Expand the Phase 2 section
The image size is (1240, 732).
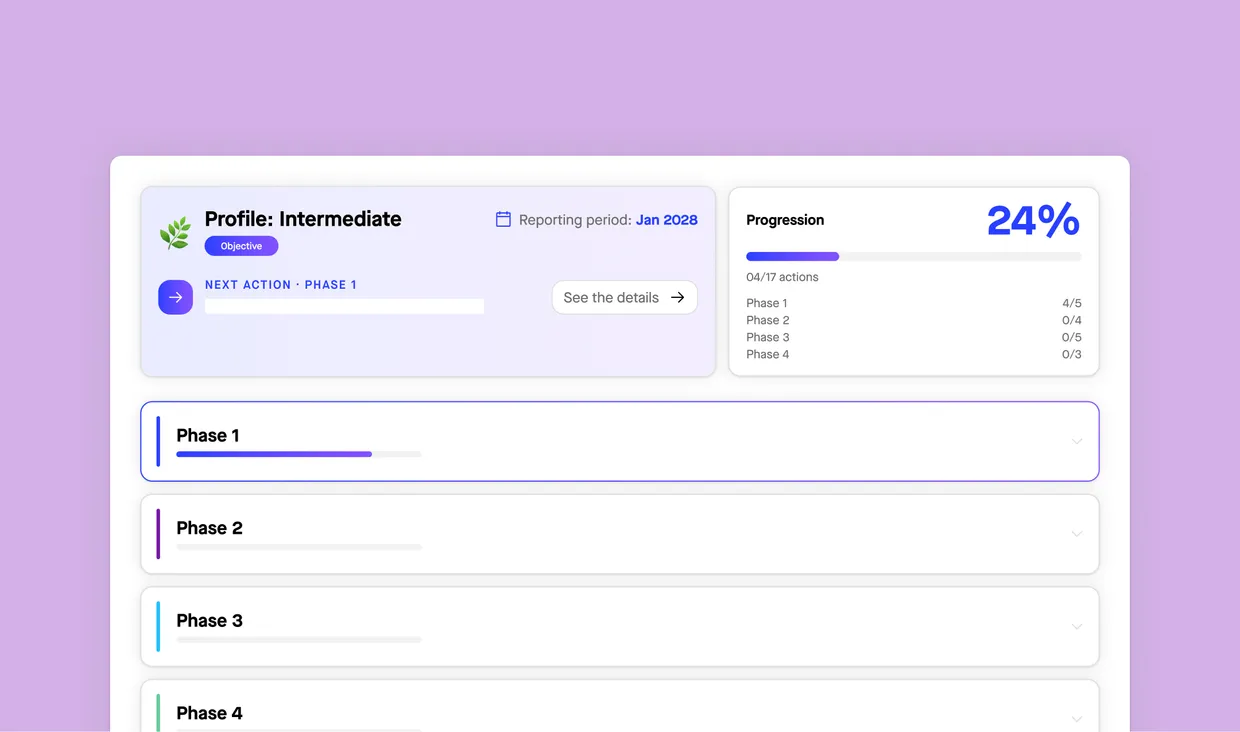(x=1077, y=534)
